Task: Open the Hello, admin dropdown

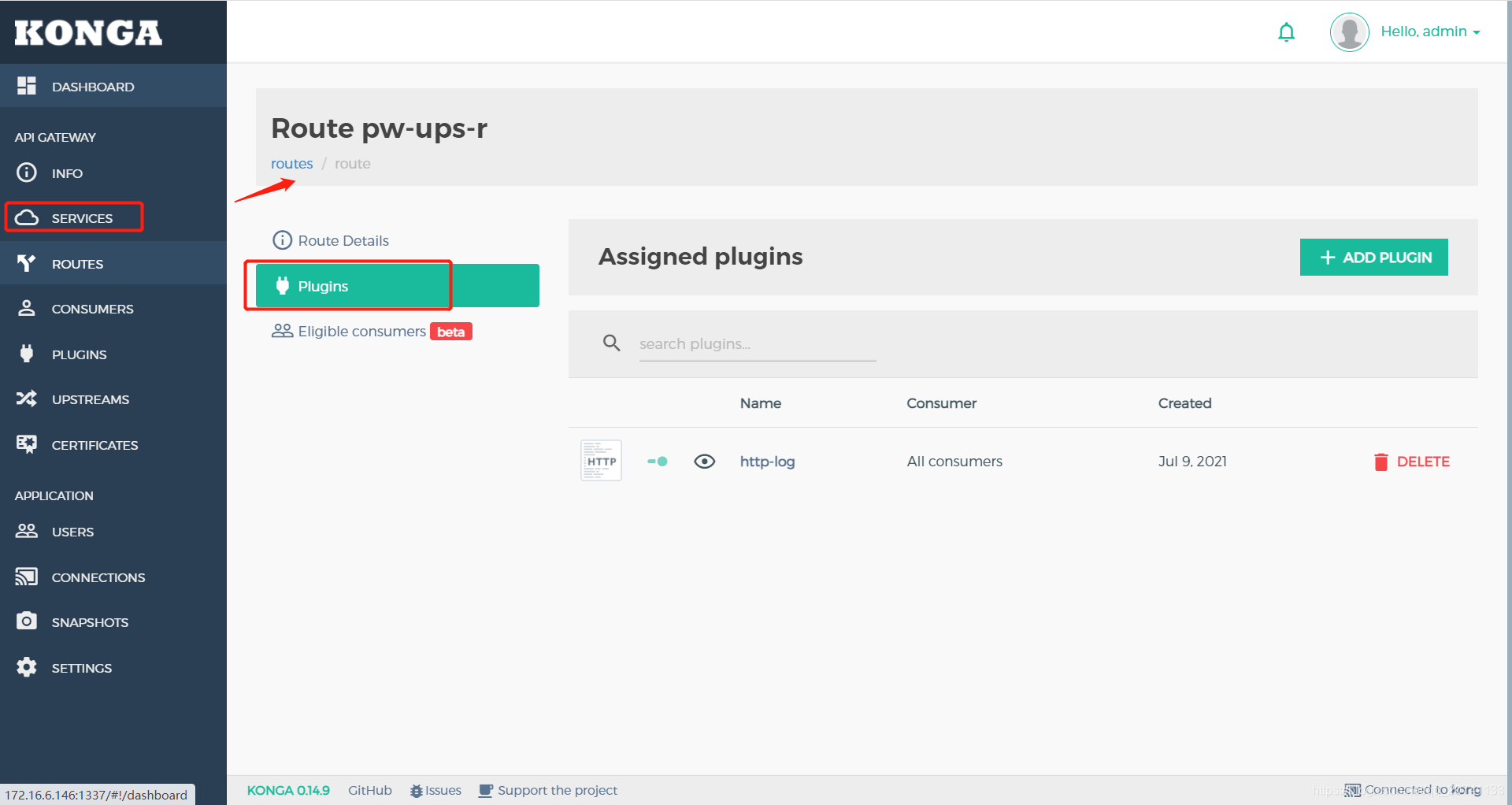Action: click(x=1430, y=32)
